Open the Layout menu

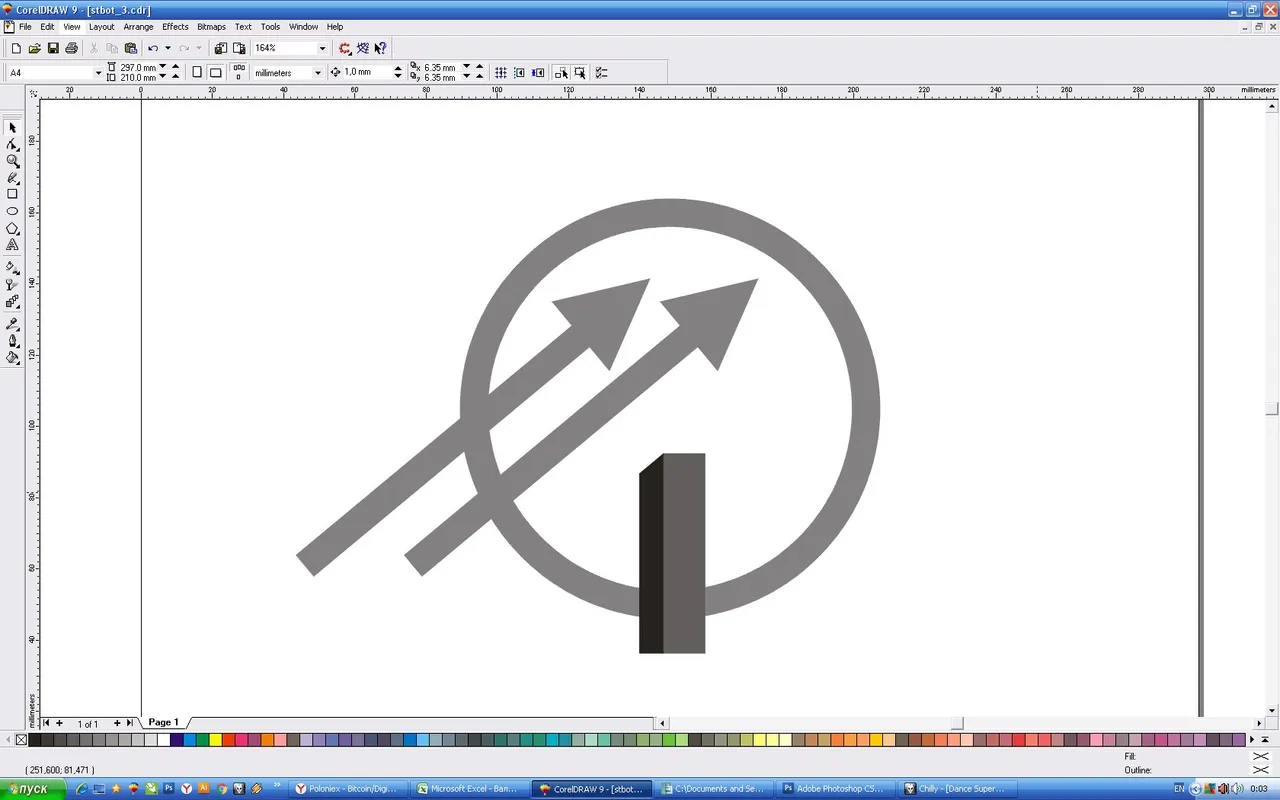click(102, 27)
